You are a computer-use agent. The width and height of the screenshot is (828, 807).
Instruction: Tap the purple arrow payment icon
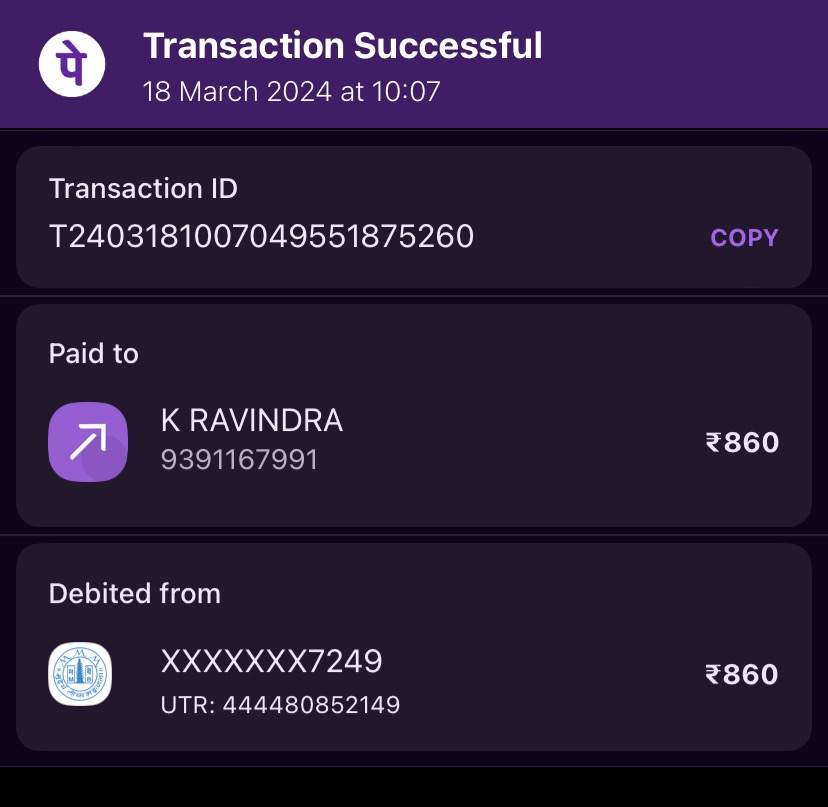(88, 441)
